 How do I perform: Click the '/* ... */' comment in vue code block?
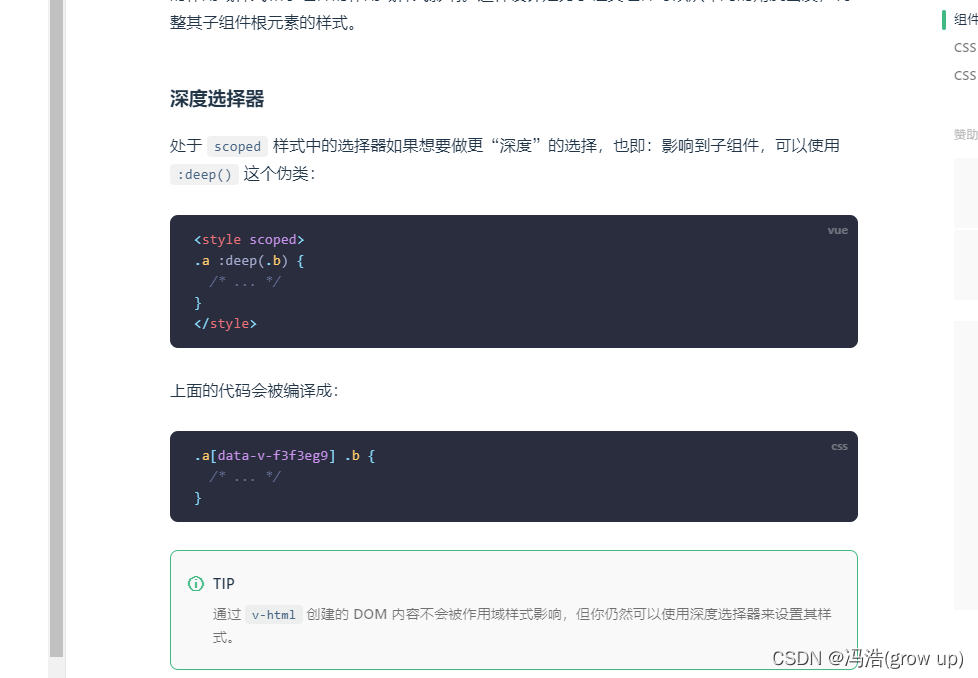pyautogui.click(x=245, y=282)
